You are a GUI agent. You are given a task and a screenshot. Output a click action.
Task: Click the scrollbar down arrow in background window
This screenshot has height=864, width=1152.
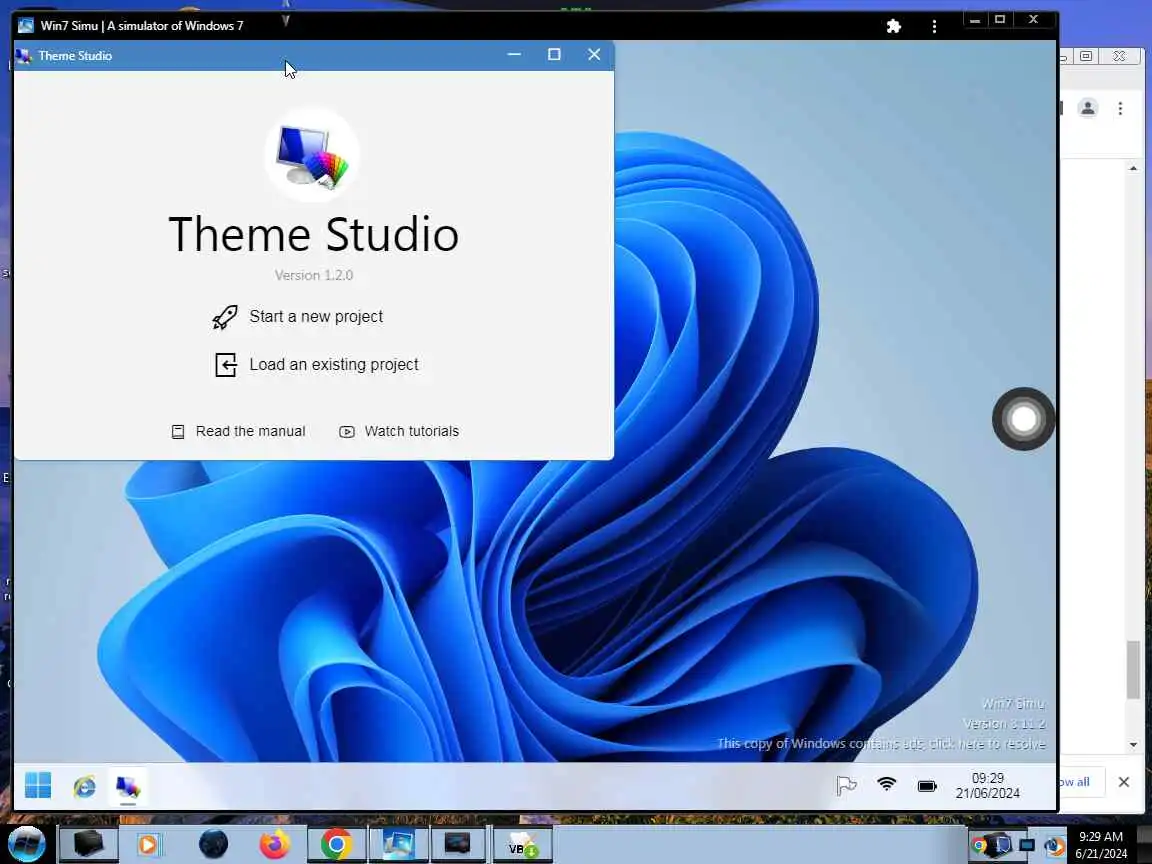pos(1134,745)
